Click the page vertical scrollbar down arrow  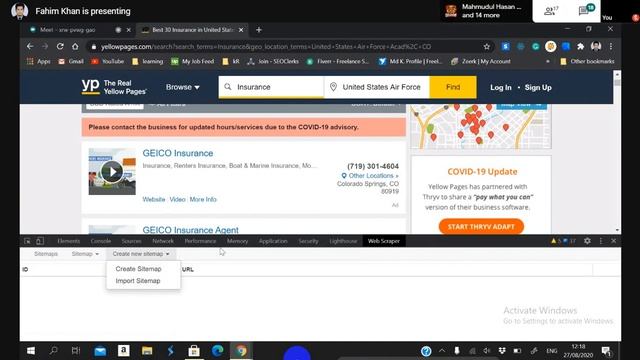(617, 230)
